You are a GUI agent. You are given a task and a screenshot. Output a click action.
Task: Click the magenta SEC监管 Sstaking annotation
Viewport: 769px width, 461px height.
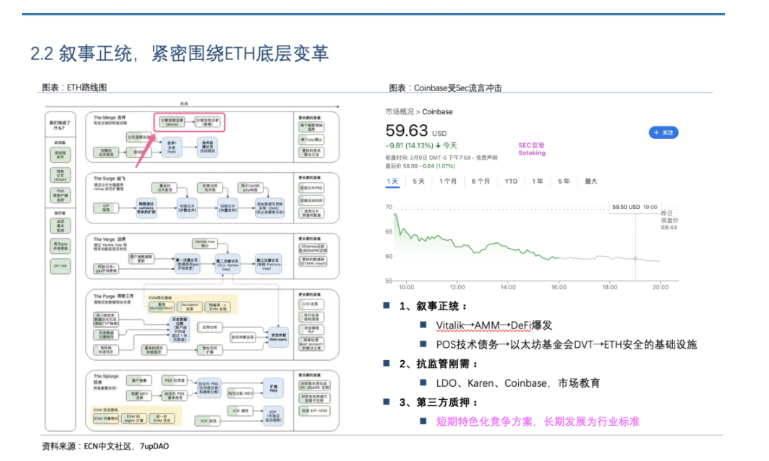click(x=532, y=149)
